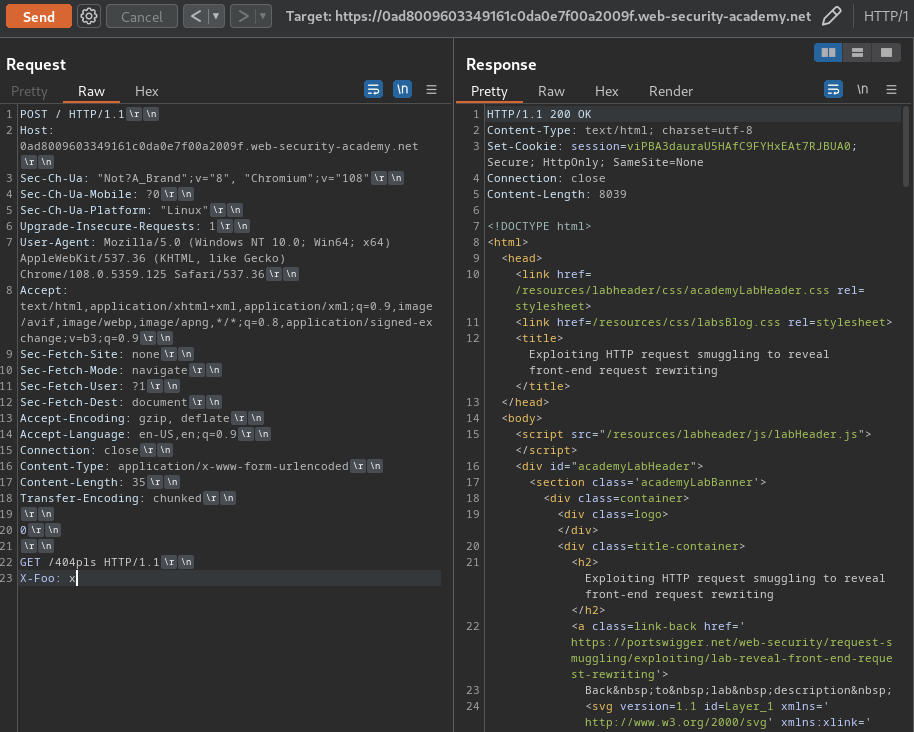
Task: Place cursor in 'X-Foo: x' line
Action: 48,578
